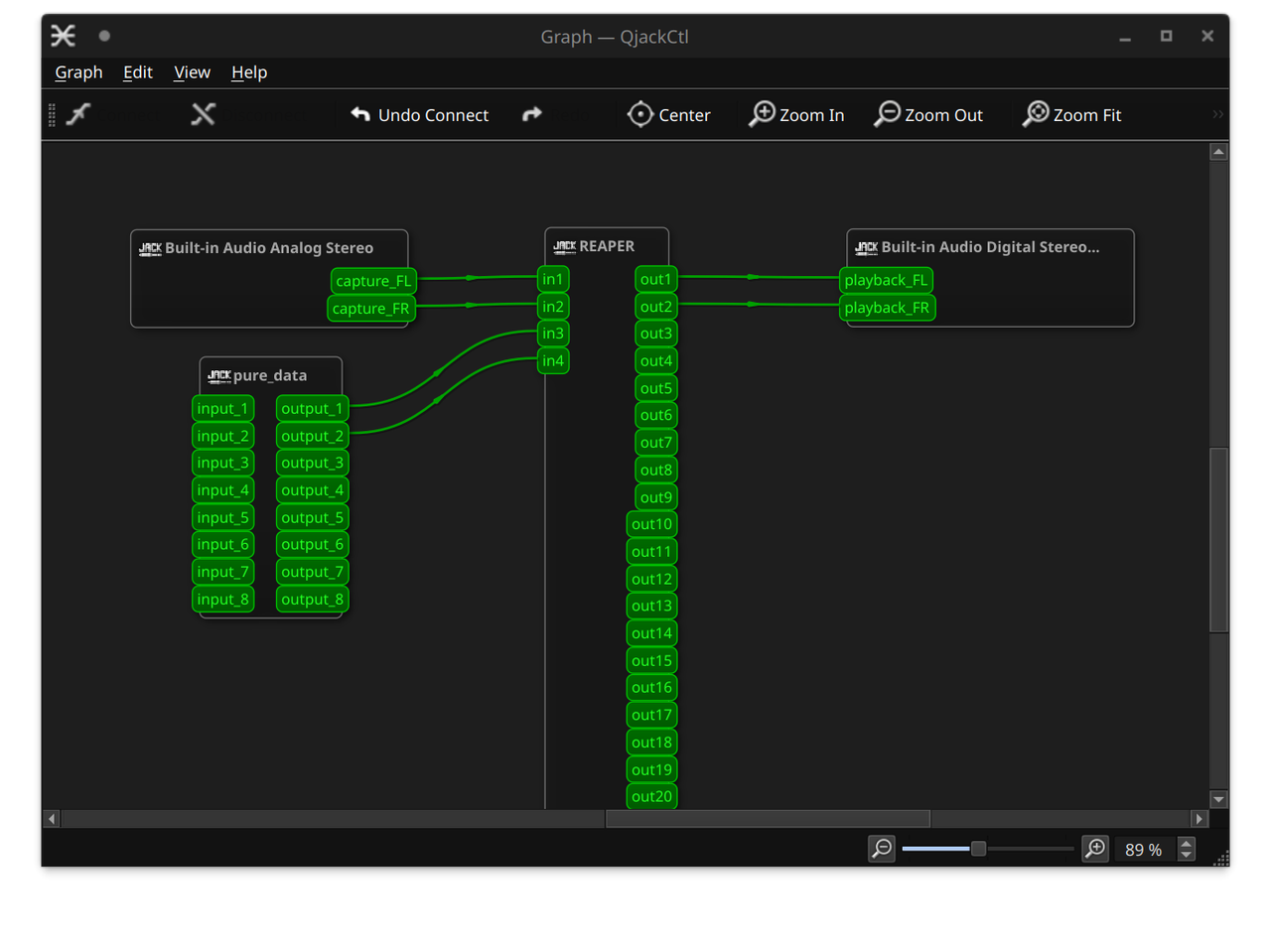This screenshot has width=1271, height=952.
Task: Click the status bar zoom-out magnifier
Action: pyautogui.click(x=882, y=849)
